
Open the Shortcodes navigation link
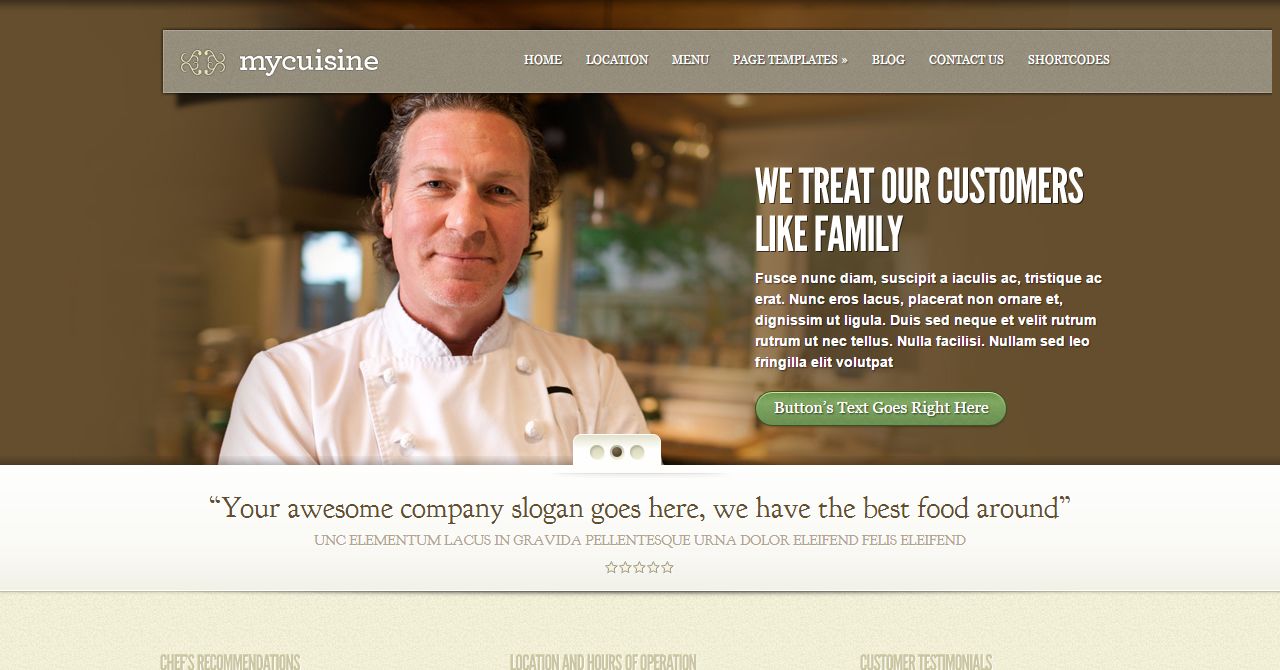pyautogui.click(x=1069, y=60)
